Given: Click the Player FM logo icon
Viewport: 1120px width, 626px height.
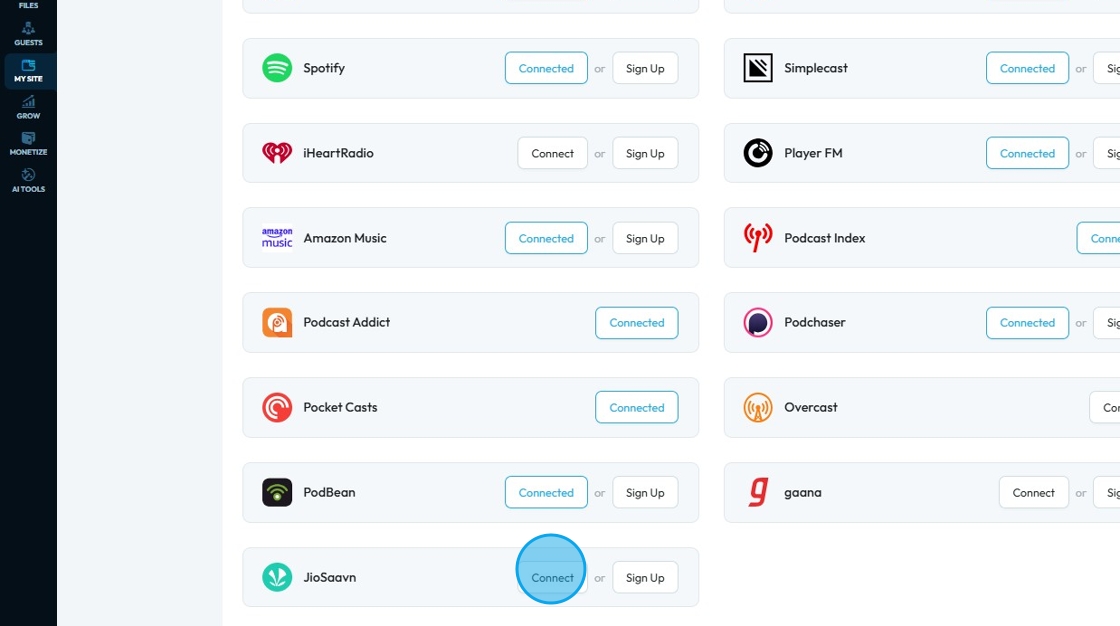Looking at the screenshot, I should pos(758,153).
